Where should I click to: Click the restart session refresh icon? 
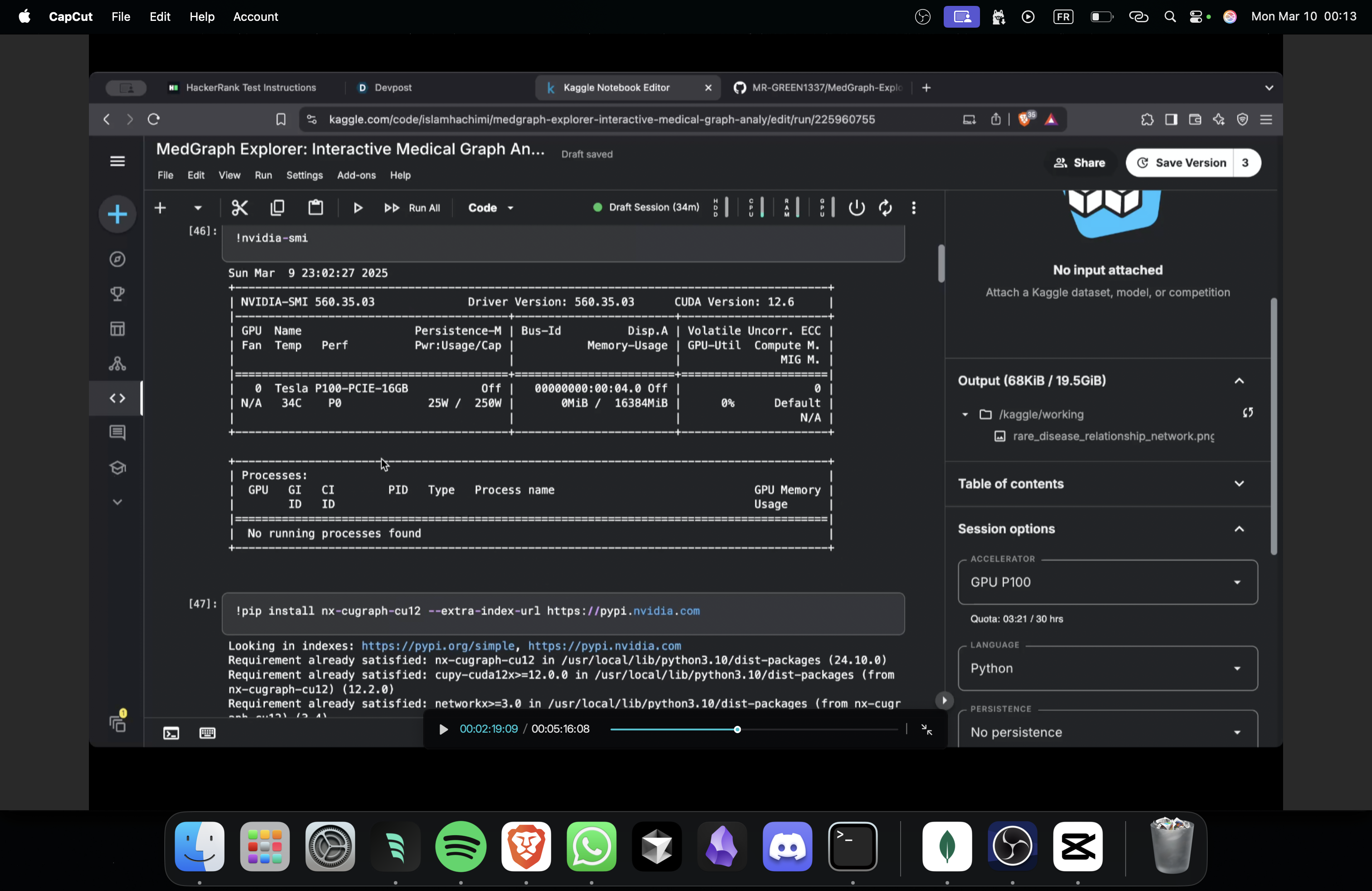(x=885, y=207)
